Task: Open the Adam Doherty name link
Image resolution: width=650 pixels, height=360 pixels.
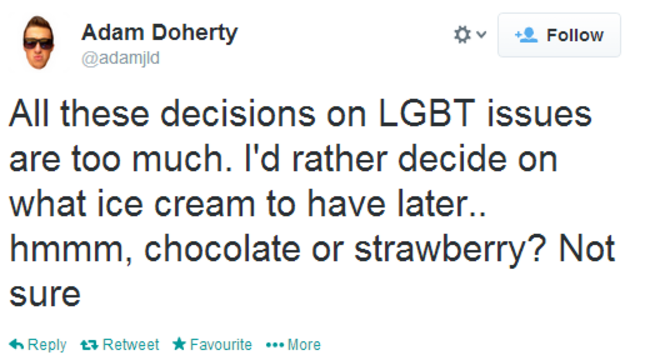Action: tap(160, 33)
